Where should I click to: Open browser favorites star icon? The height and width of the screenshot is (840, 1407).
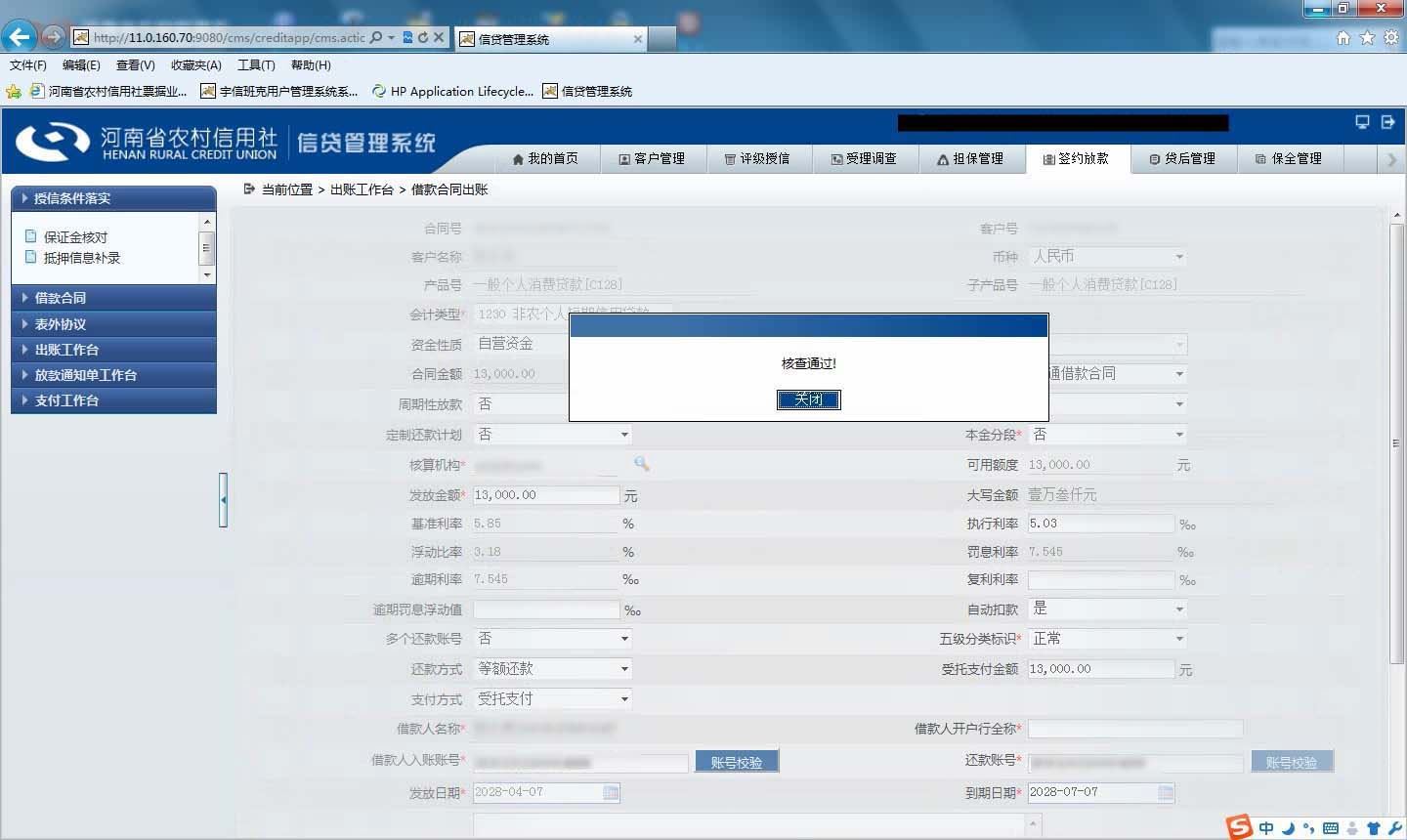pos(1367,38)
